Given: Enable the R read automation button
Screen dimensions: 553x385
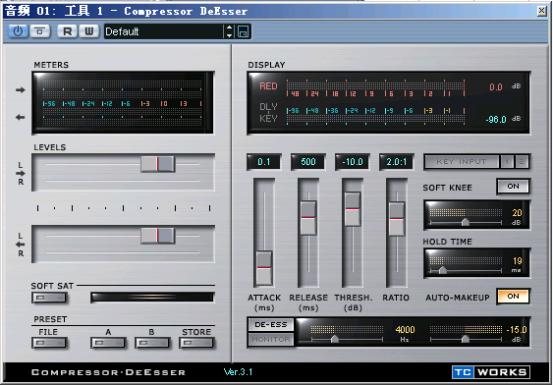Looking at the screenshot, I should coord(67,31).
